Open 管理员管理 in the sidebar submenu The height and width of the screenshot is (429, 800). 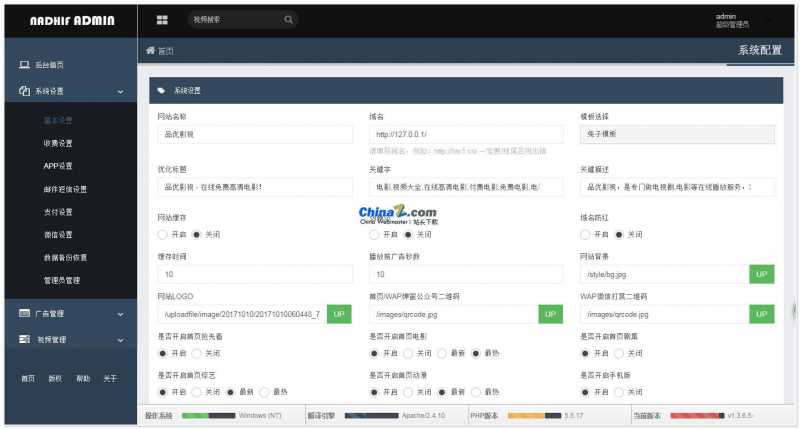61,280
